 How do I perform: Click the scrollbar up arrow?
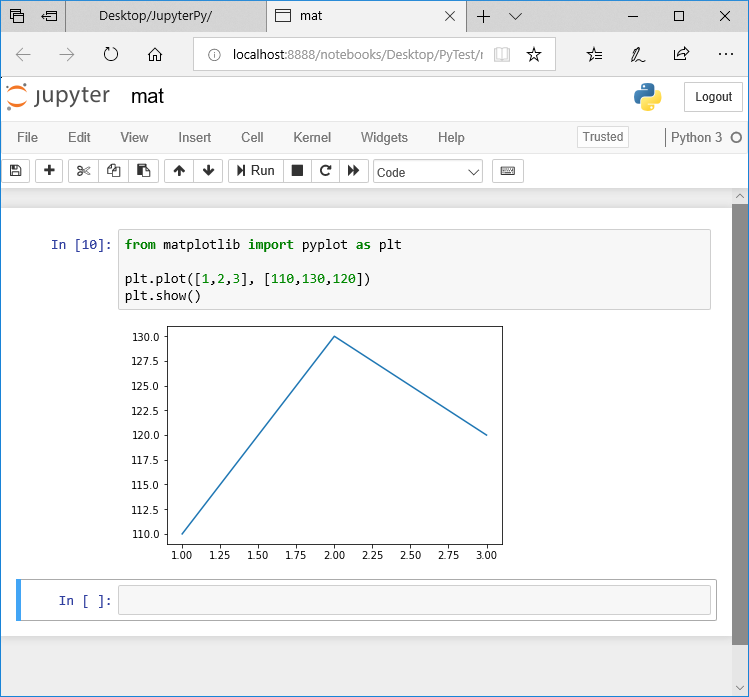click(739, 196)
